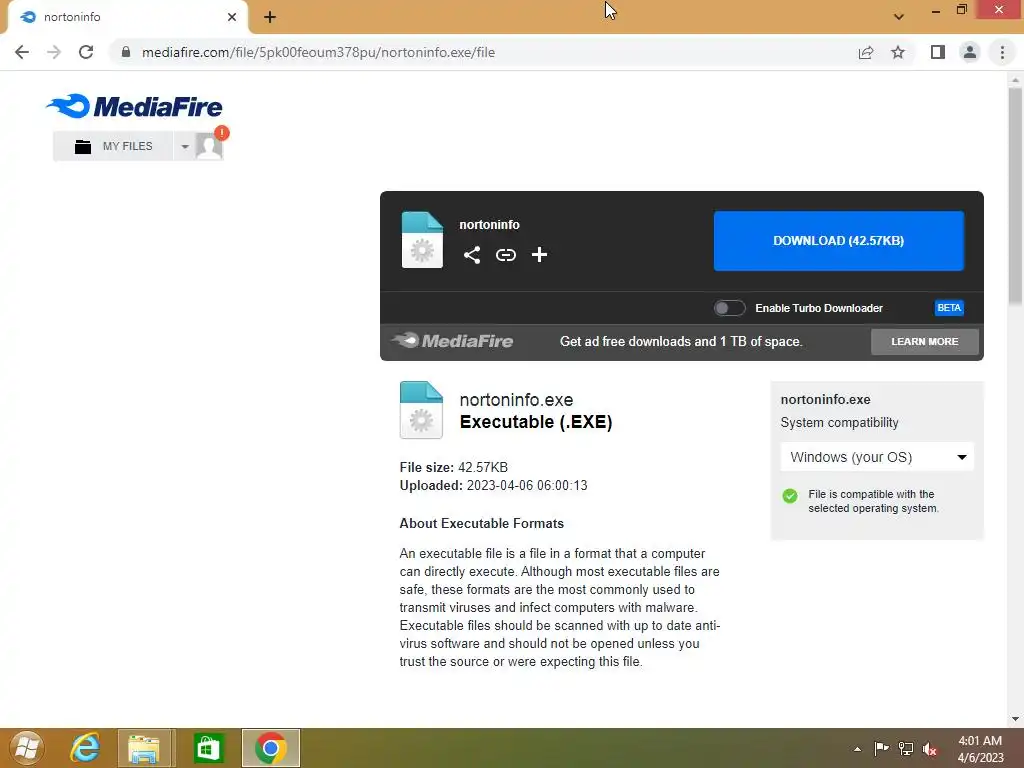Open a new tab with plus button

[x=270, y=17]
